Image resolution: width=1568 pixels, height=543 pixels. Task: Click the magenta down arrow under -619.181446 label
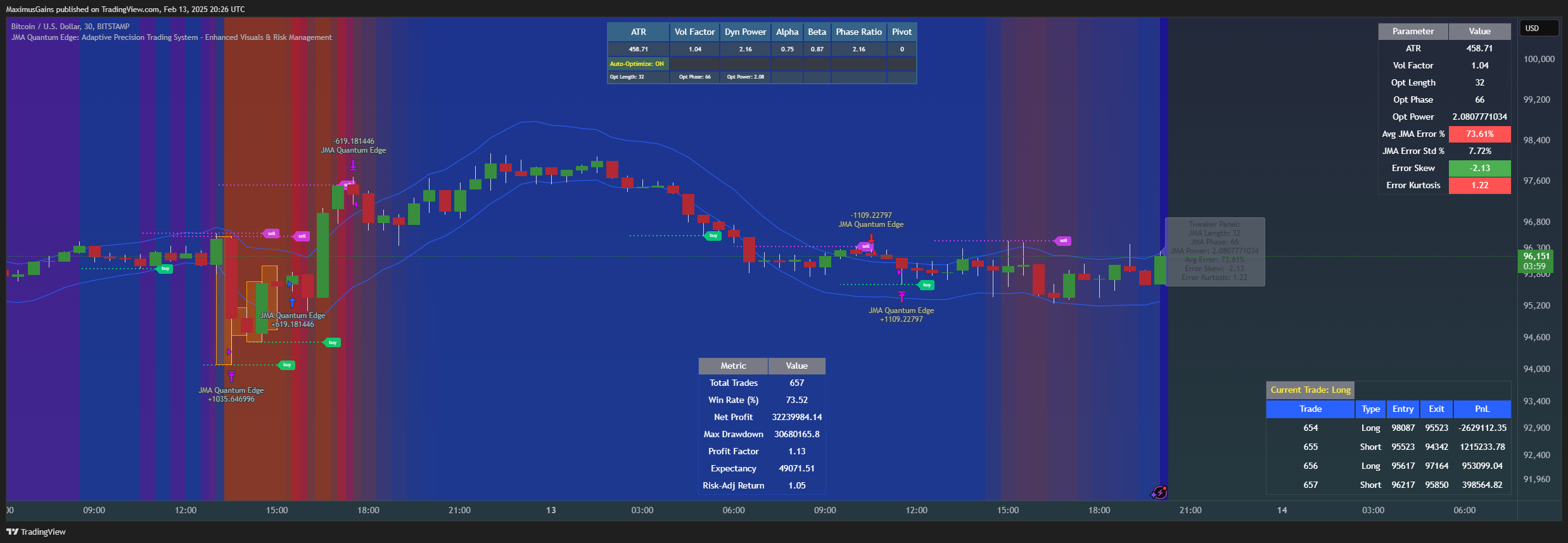click(353, 165)
